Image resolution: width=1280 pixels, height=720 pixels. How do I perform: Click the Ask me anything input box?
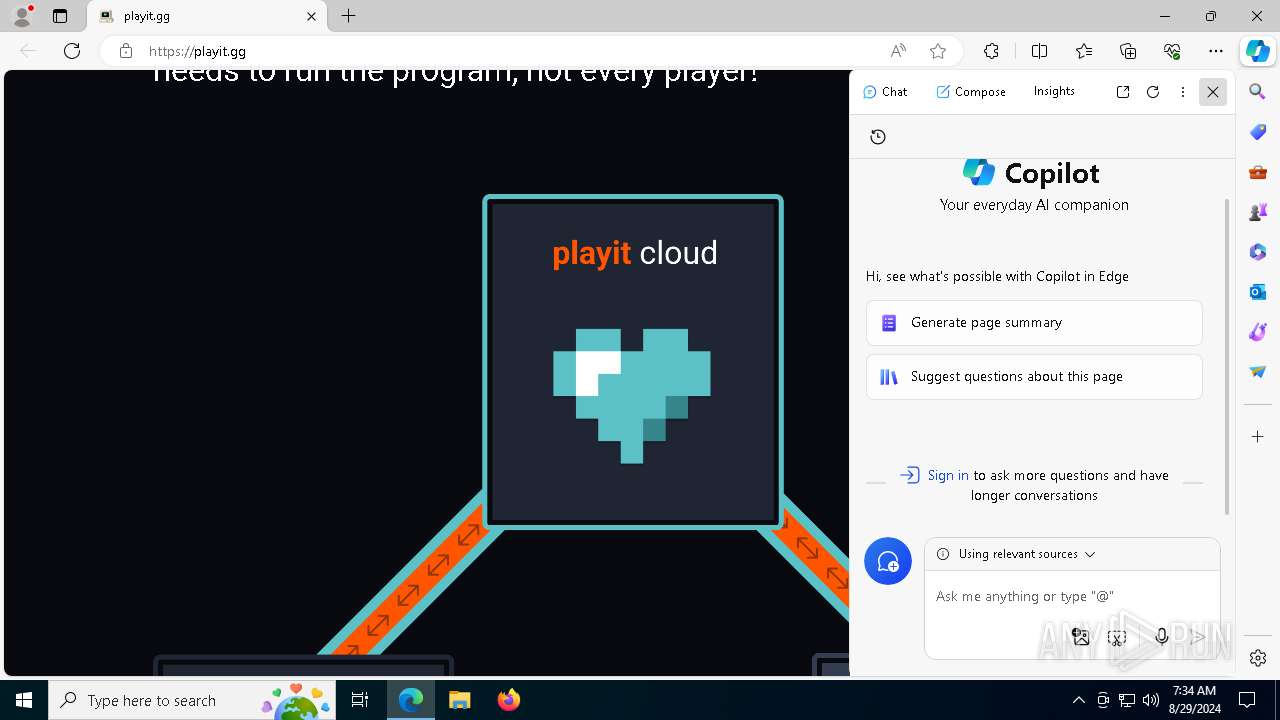tap(1072, 596)
